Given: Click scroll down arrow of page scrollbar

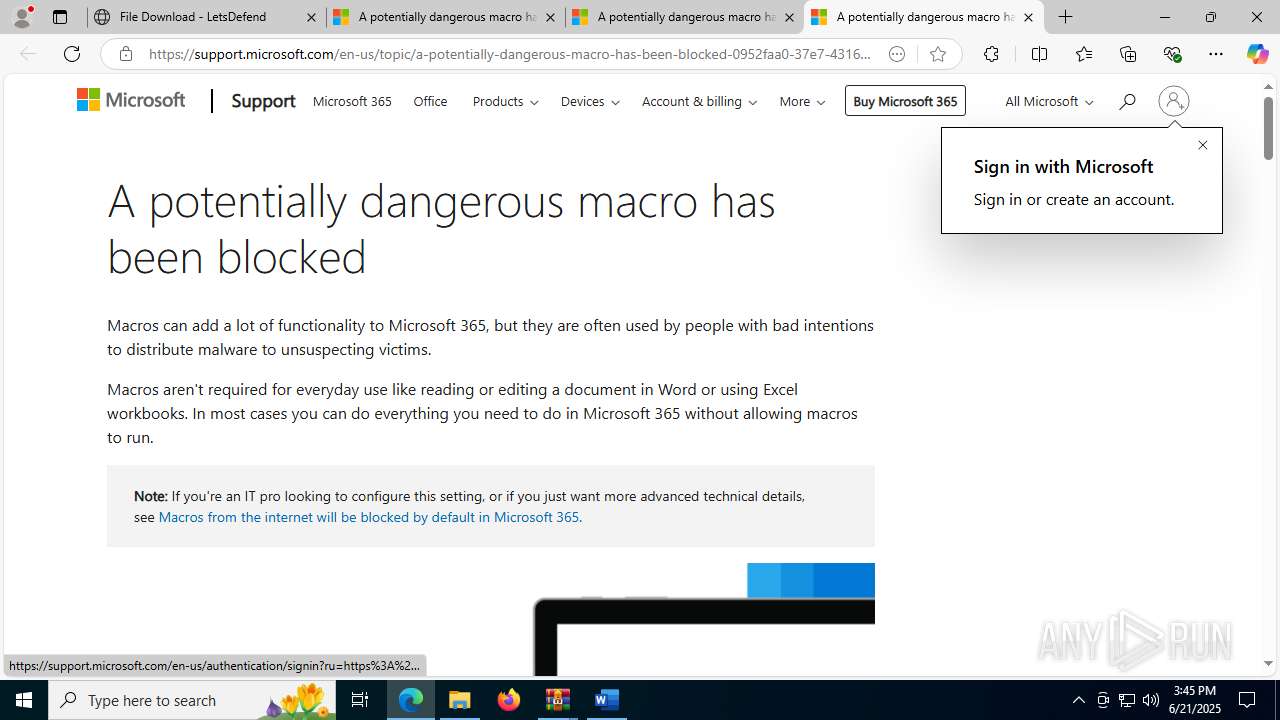Looking at the screenshot, I should 1268,664.
